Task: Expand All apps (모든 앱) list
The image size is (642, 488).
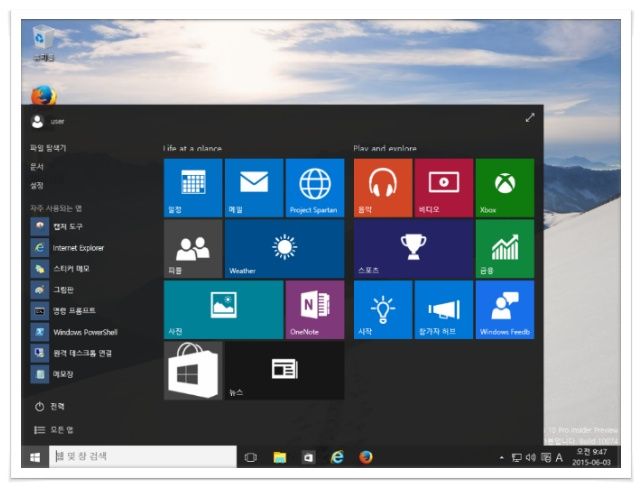Action: (x=54, y=429)
